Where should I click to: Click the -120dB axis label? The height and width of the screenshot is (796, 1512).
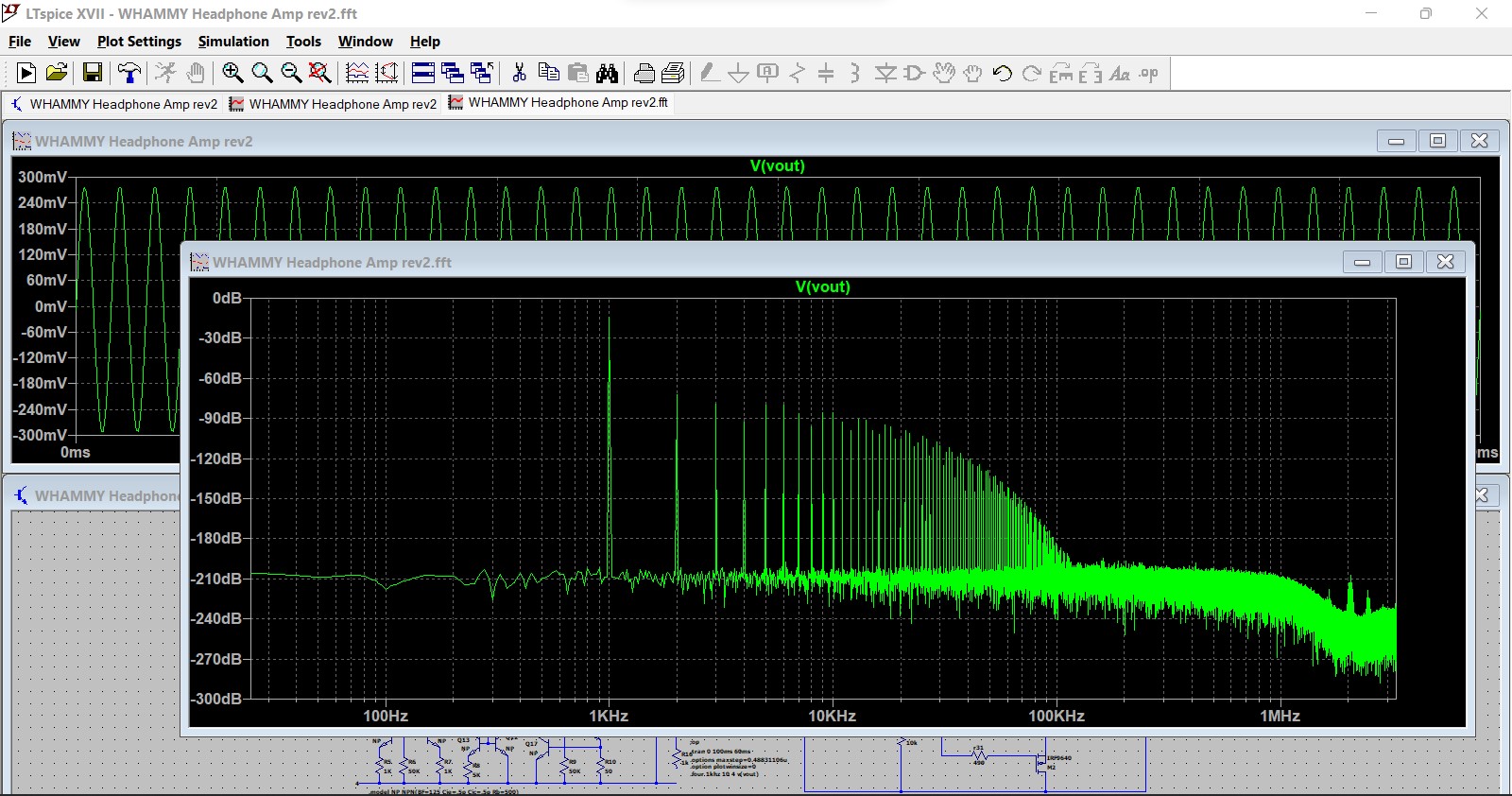point(218,459)
